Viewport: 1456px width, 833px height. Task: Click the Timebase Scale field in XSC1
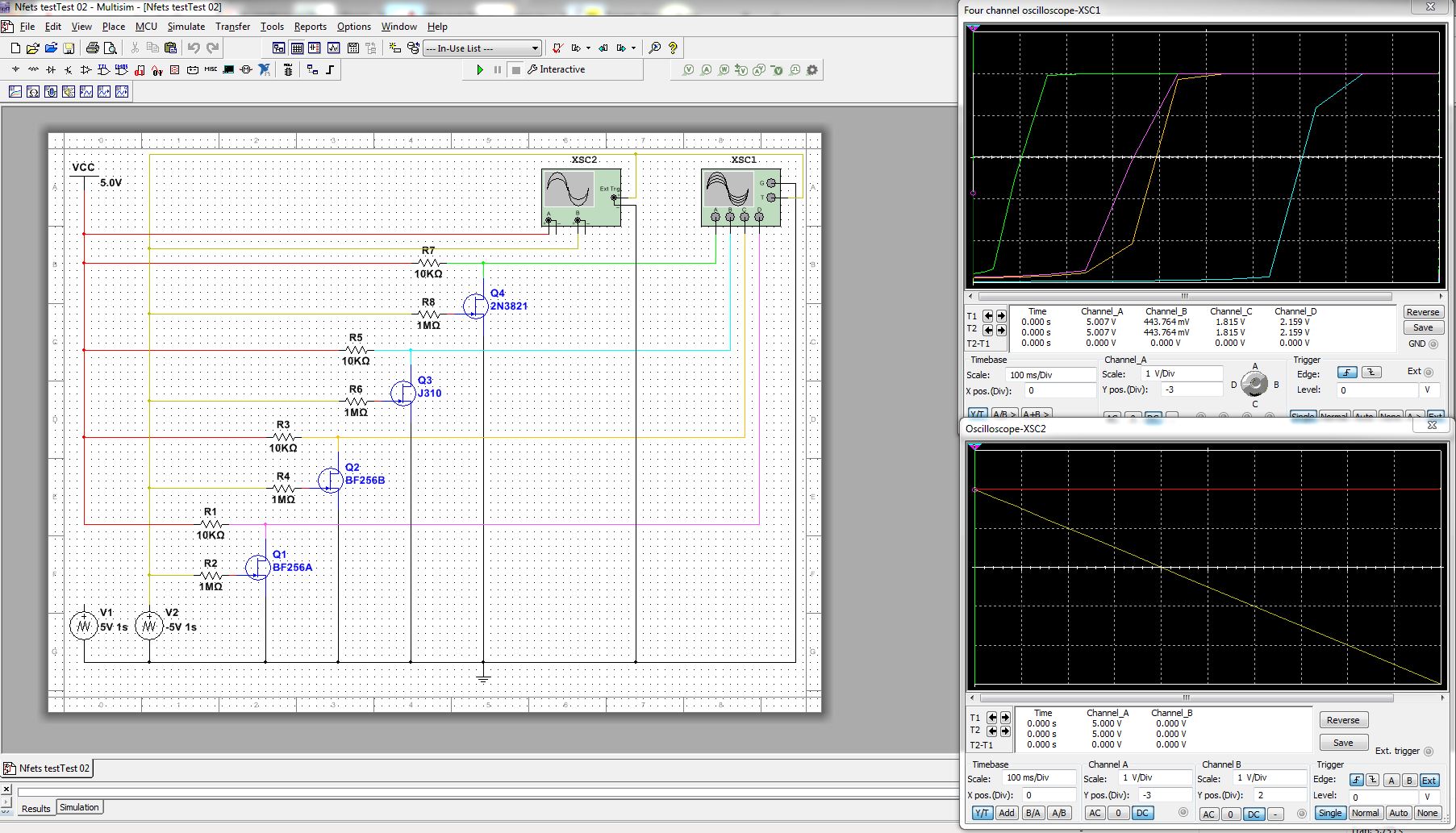(x=1050, y=375)
